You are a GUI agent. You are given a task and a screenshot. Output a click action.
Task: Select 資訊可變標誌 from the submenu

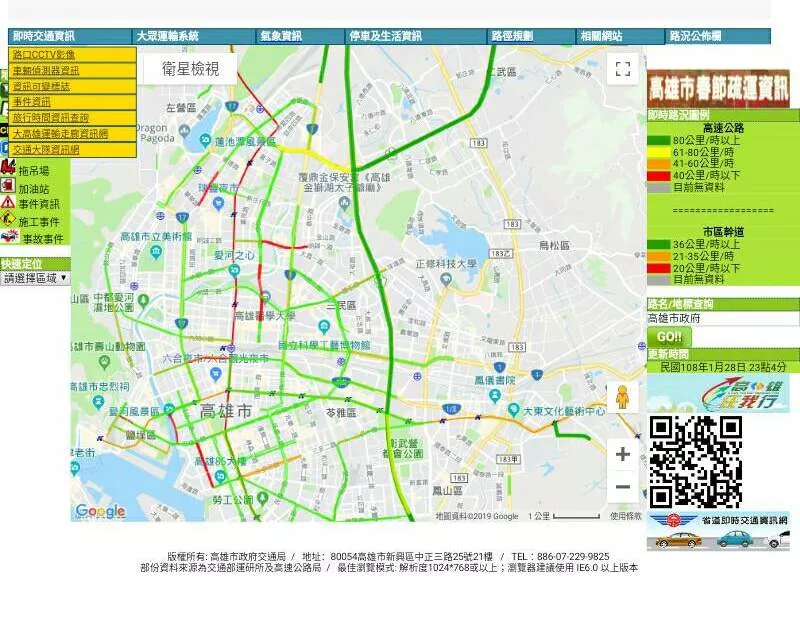point(72,86)
